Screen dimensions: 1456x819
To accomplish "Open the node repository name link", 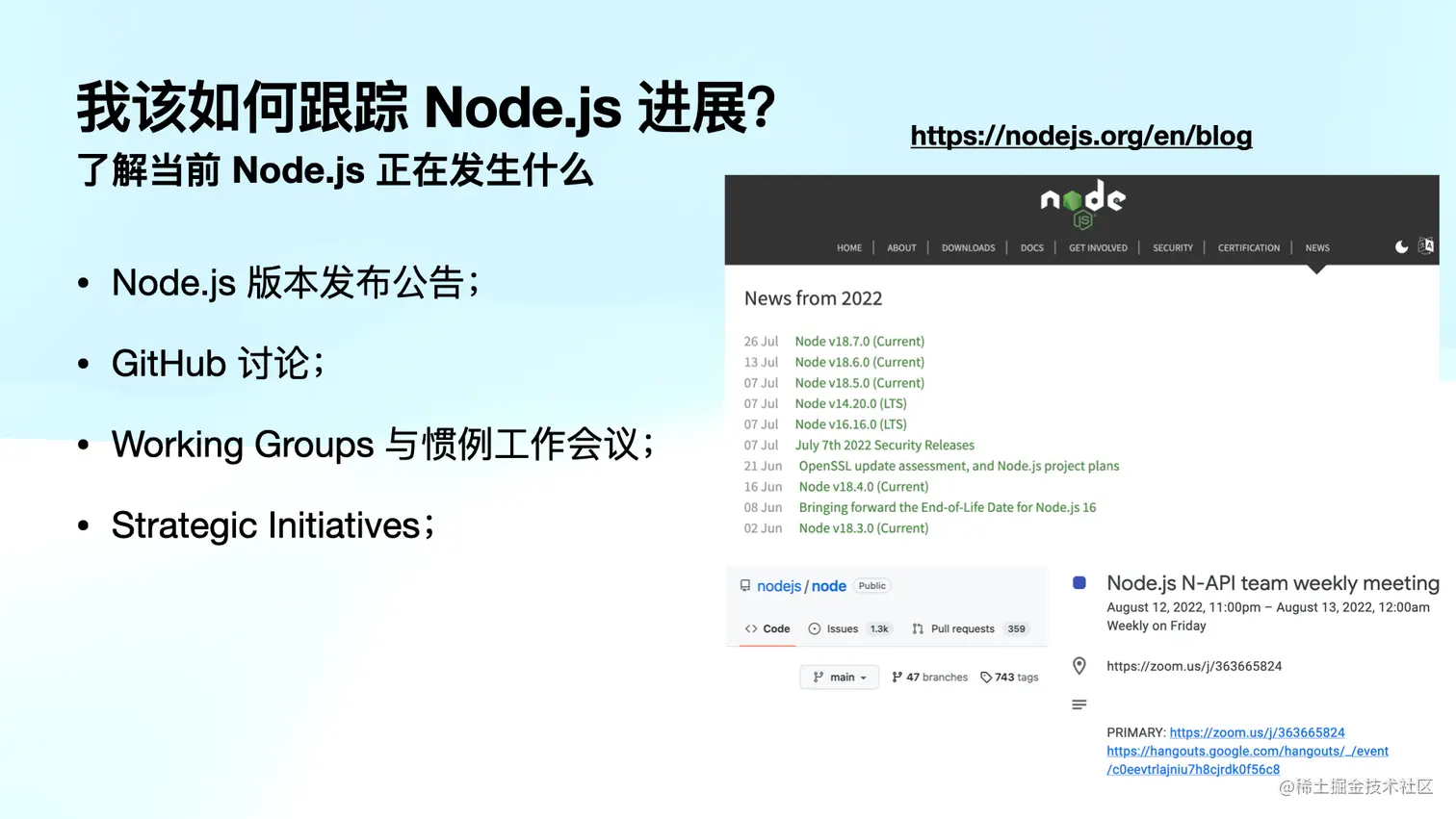I will 828,586.
